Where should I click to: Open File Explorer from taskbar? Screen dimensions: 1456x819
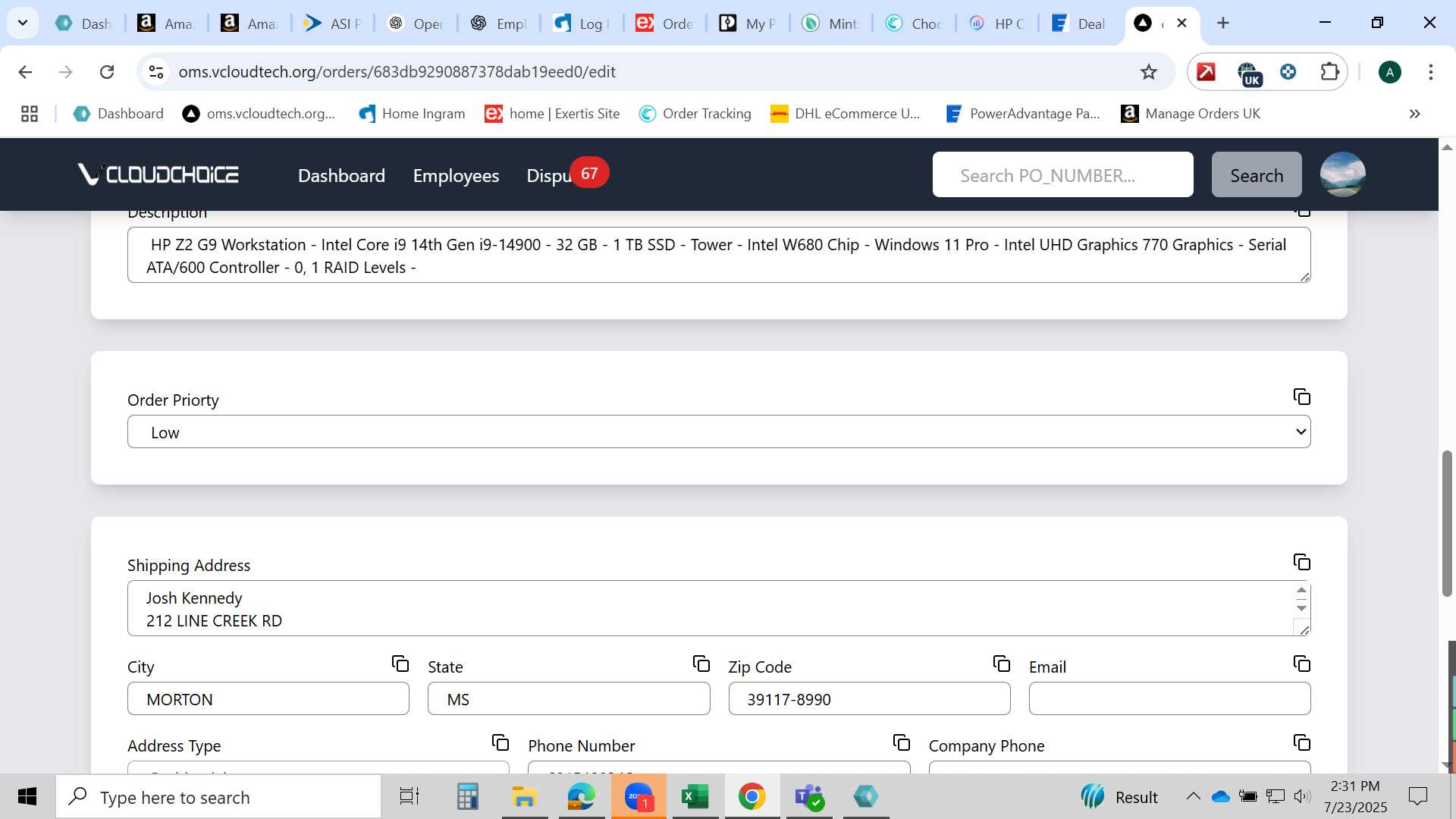(x=524, y=797)
